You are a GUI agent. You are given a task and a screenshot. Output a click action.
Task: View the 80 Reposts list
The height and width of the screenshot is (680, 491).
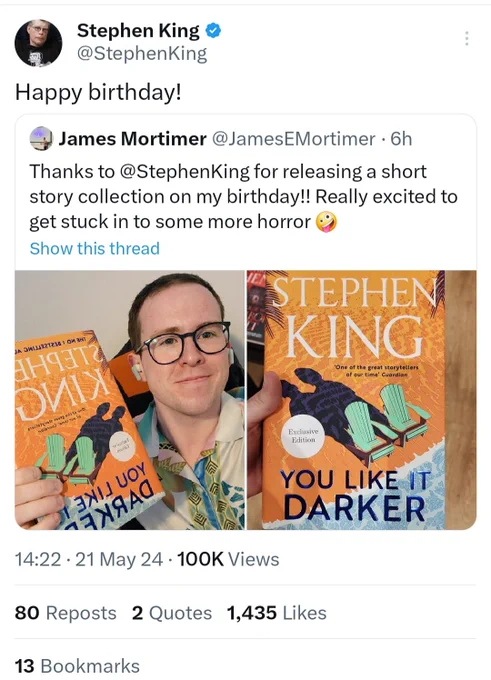65,613
